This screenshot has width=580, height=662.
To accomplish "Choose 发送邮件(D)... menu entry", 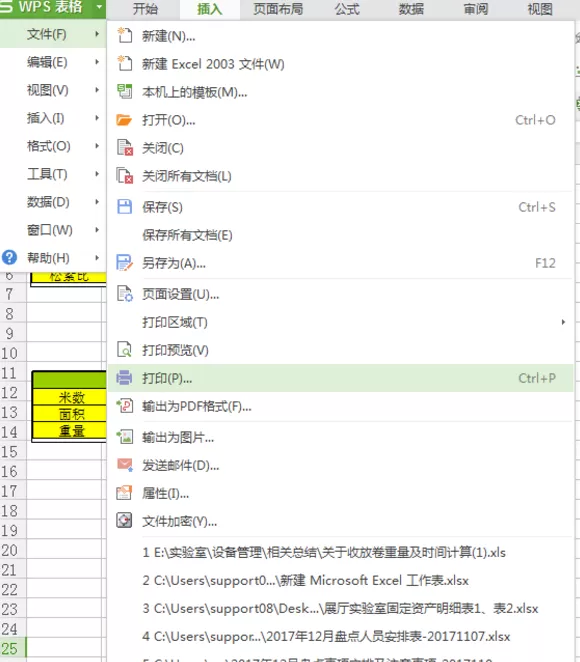I will coord(341,465).
